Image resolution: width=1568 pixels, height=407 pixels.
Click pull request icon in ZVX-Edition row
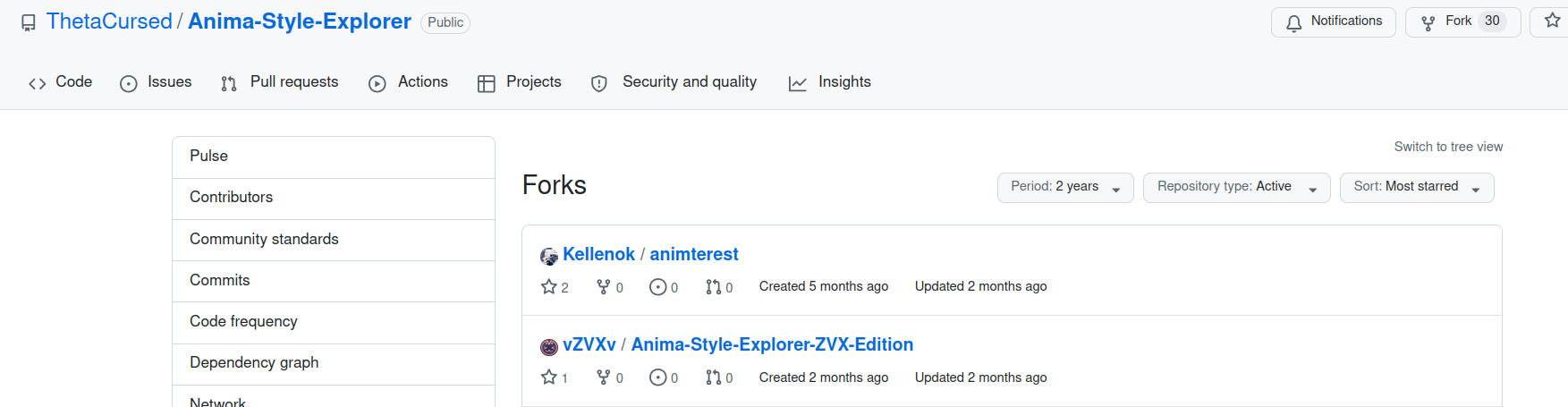pos(713,377)
